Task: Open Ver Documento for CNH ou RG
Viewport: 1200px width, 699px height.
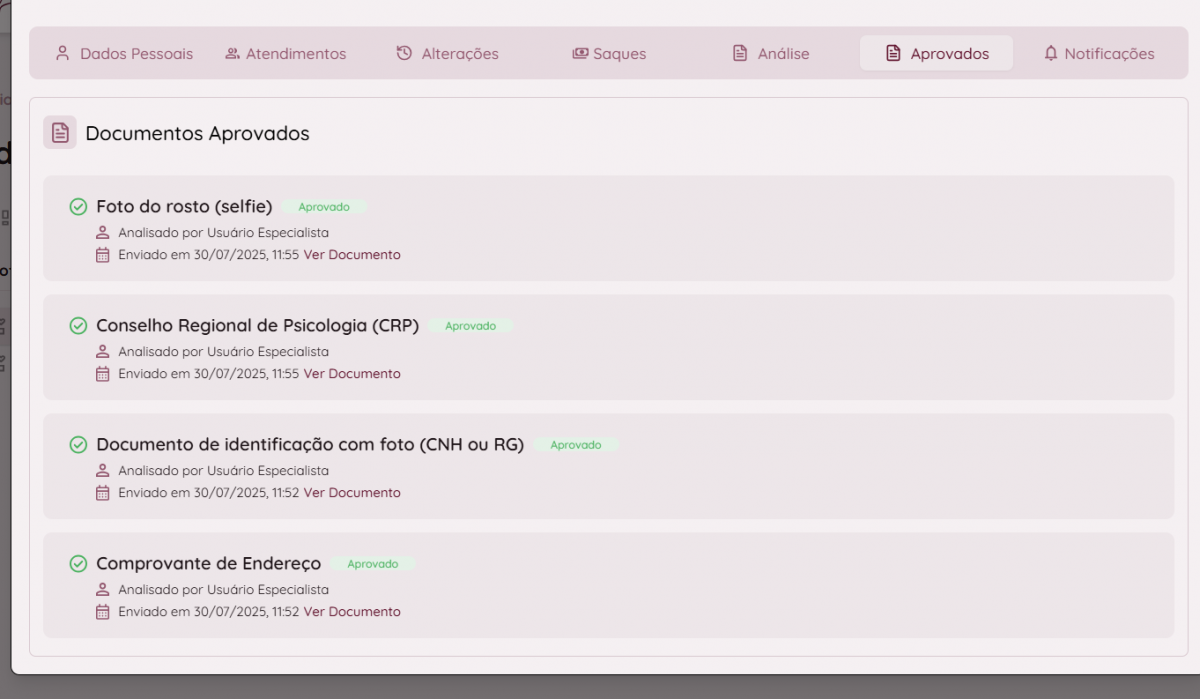Action: pos(352,493)
